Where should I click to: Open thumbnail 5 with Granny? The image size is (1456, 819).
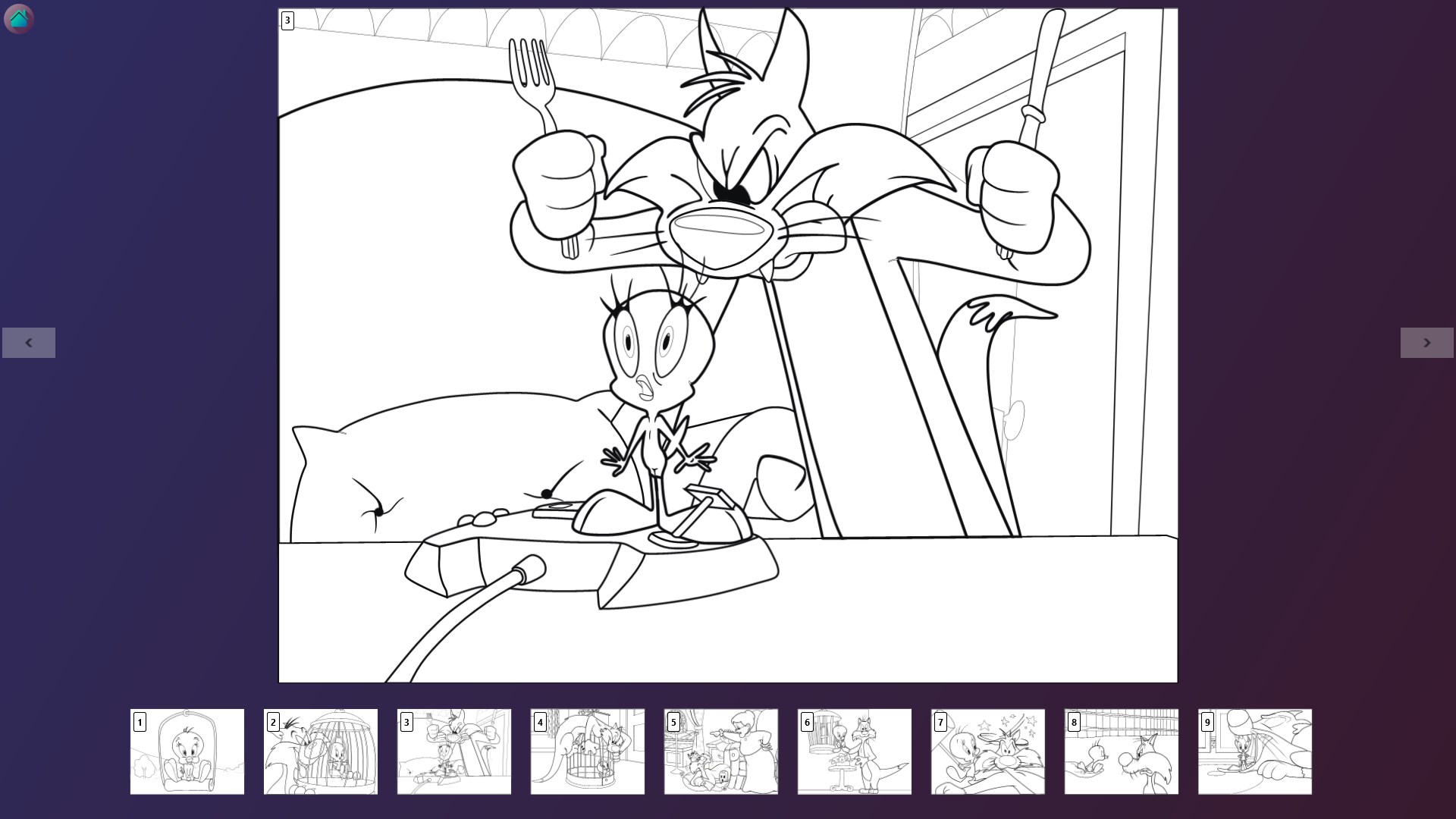[721, 752]
